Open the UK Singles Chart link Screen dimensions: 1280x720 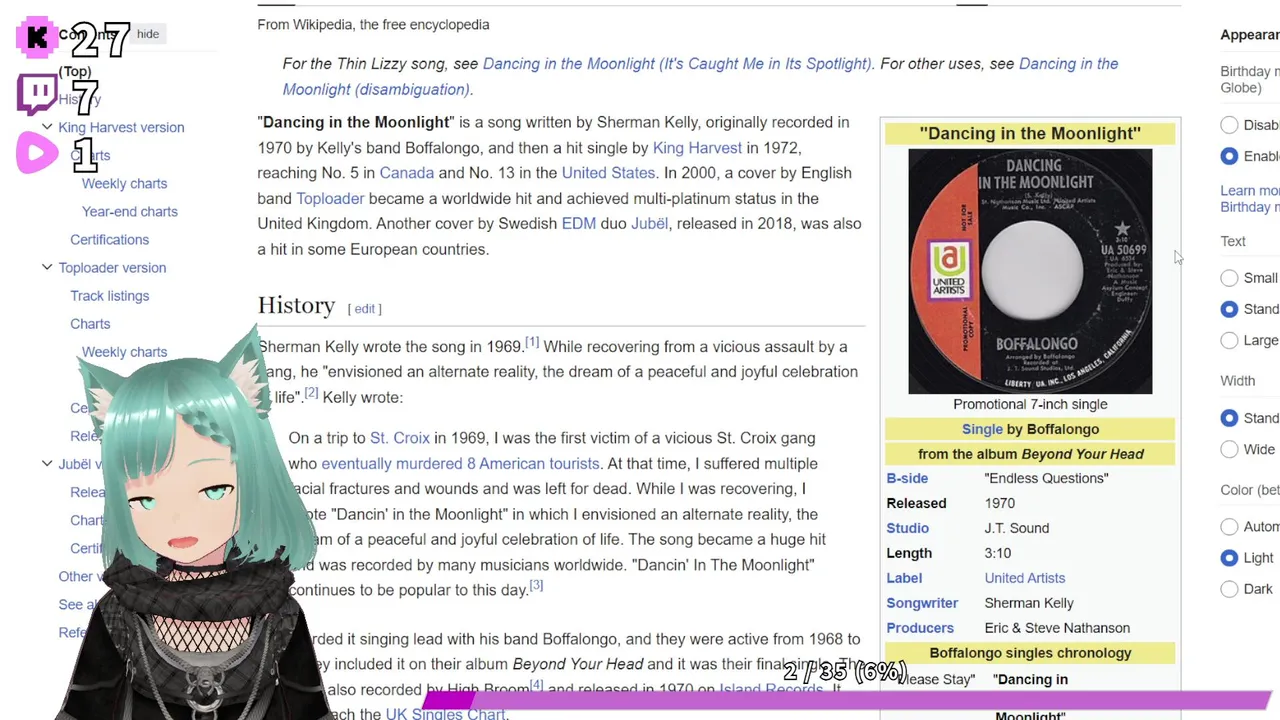pyautogui.click(x=445, y=713)
